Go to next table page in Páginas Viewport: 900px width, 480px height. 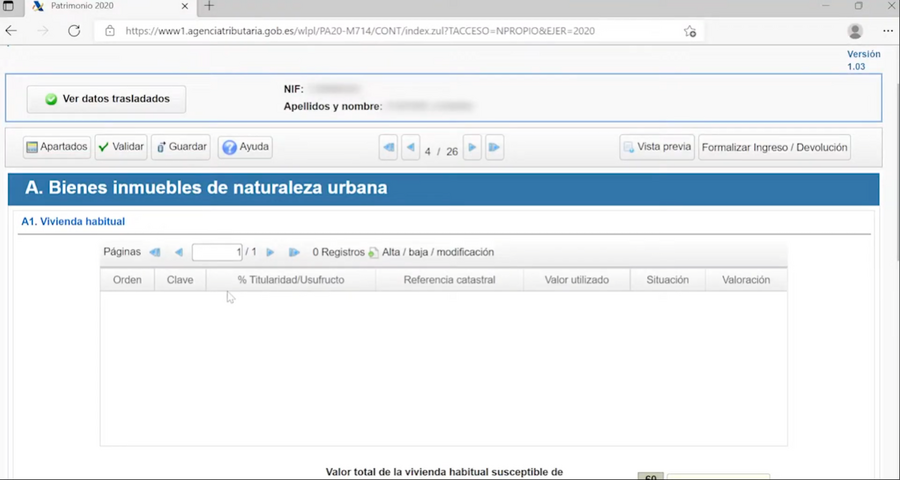coord(270,253)
